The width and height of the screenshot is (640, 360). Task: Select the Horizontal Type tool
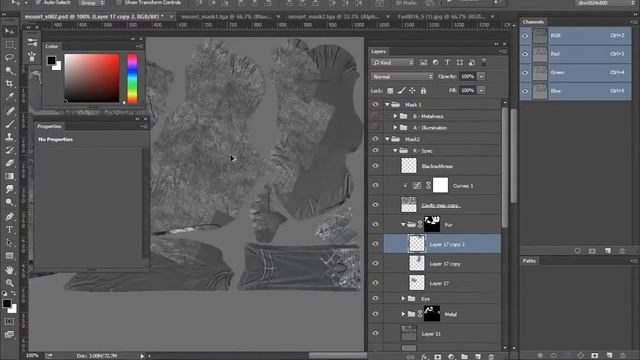click(x=9, y=230)
